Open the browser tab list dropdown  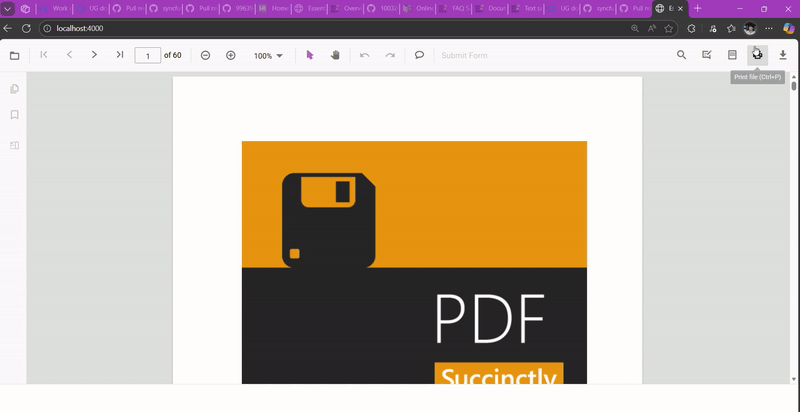coord(8,8)
